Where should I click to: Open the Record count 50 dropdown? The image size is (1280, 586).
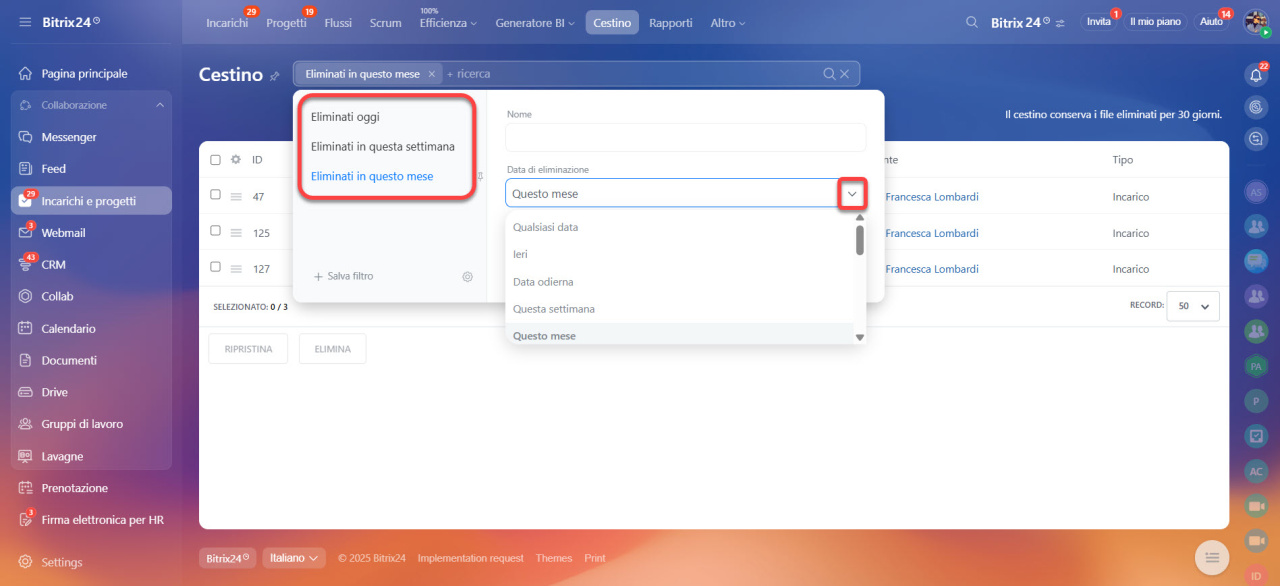tap(1193, 306)
